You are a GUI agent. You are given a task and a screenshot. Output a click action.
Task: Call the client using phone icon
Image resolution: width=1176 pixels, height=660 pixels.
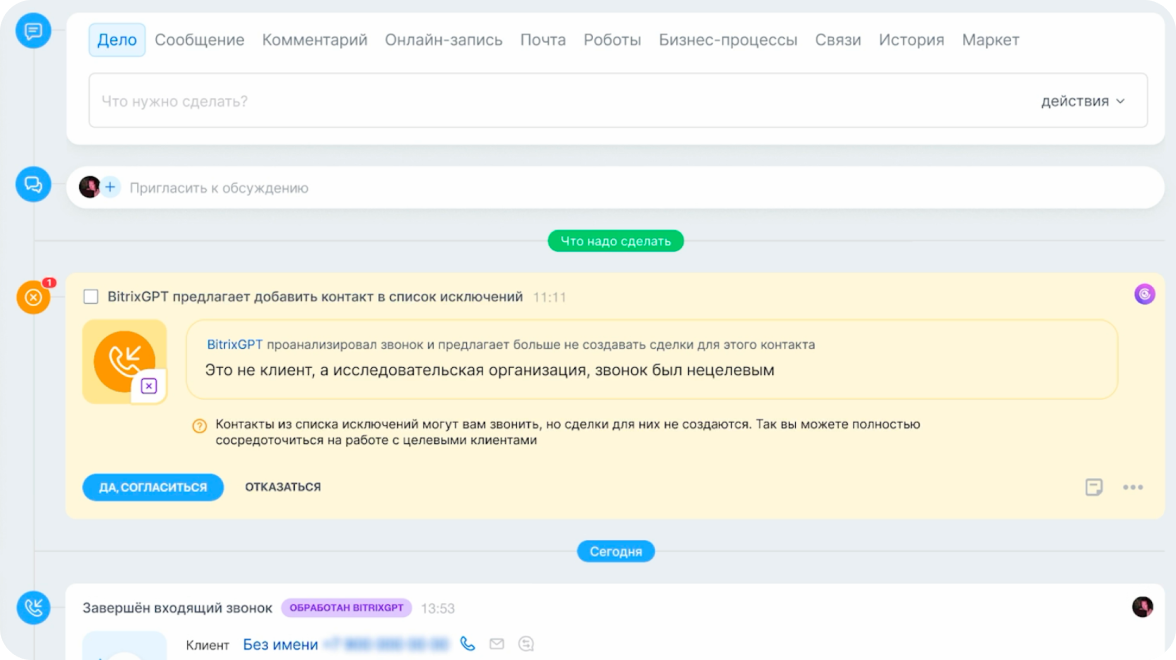pyautogui.click(x=467, y=644)
